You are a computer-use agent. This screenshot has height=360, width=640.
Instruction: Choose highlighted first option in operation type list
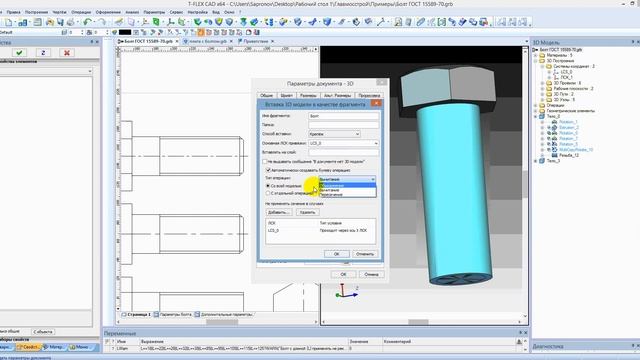coord(347,185)
